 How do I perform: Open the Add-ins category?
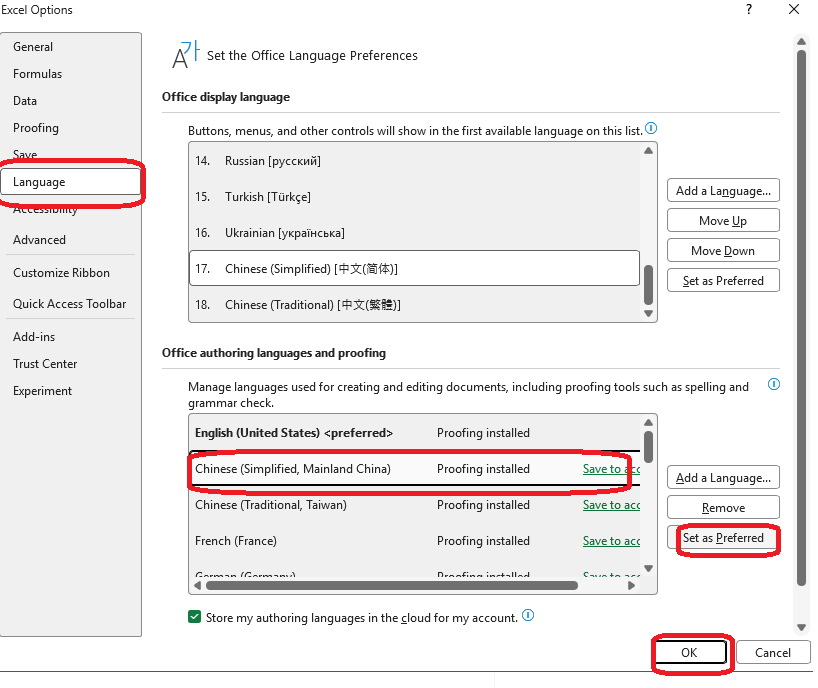click(x=70, y=337)
